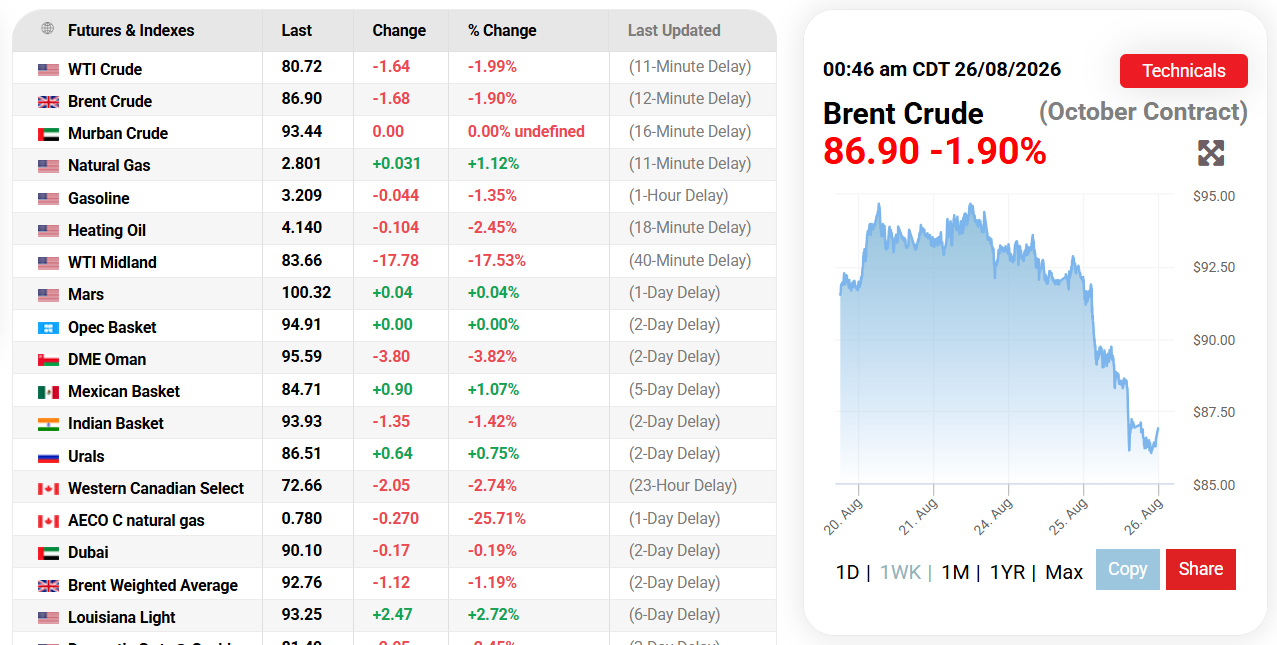Image resolution: width=1277 pixels, height=645 pixels.
Task: Select the Max chart range
Action: (x=1064, y=572)
